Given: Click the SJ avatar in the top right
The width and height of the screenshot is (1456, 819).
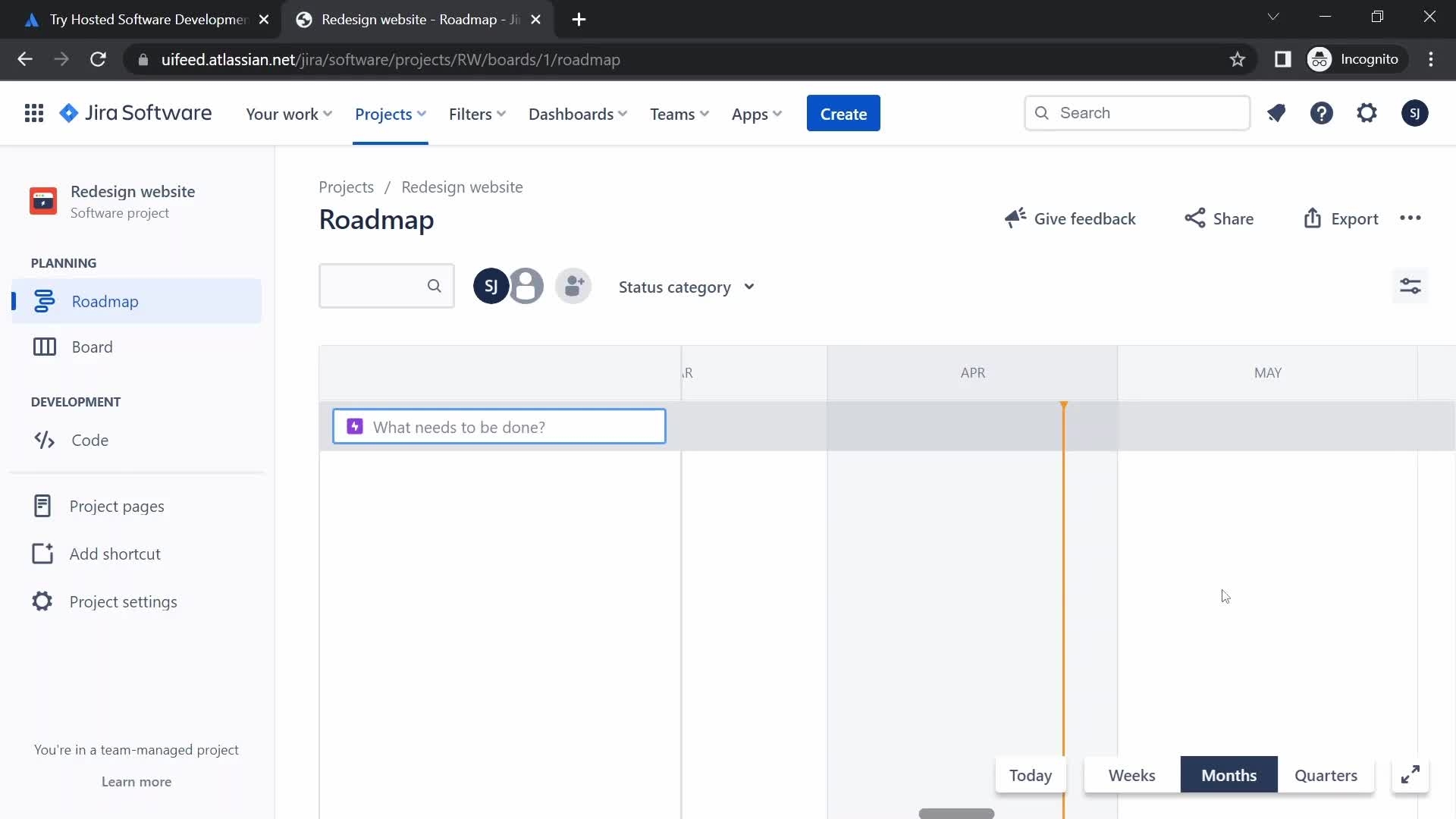Looking at the screenshot, I should click(1415, 113).
